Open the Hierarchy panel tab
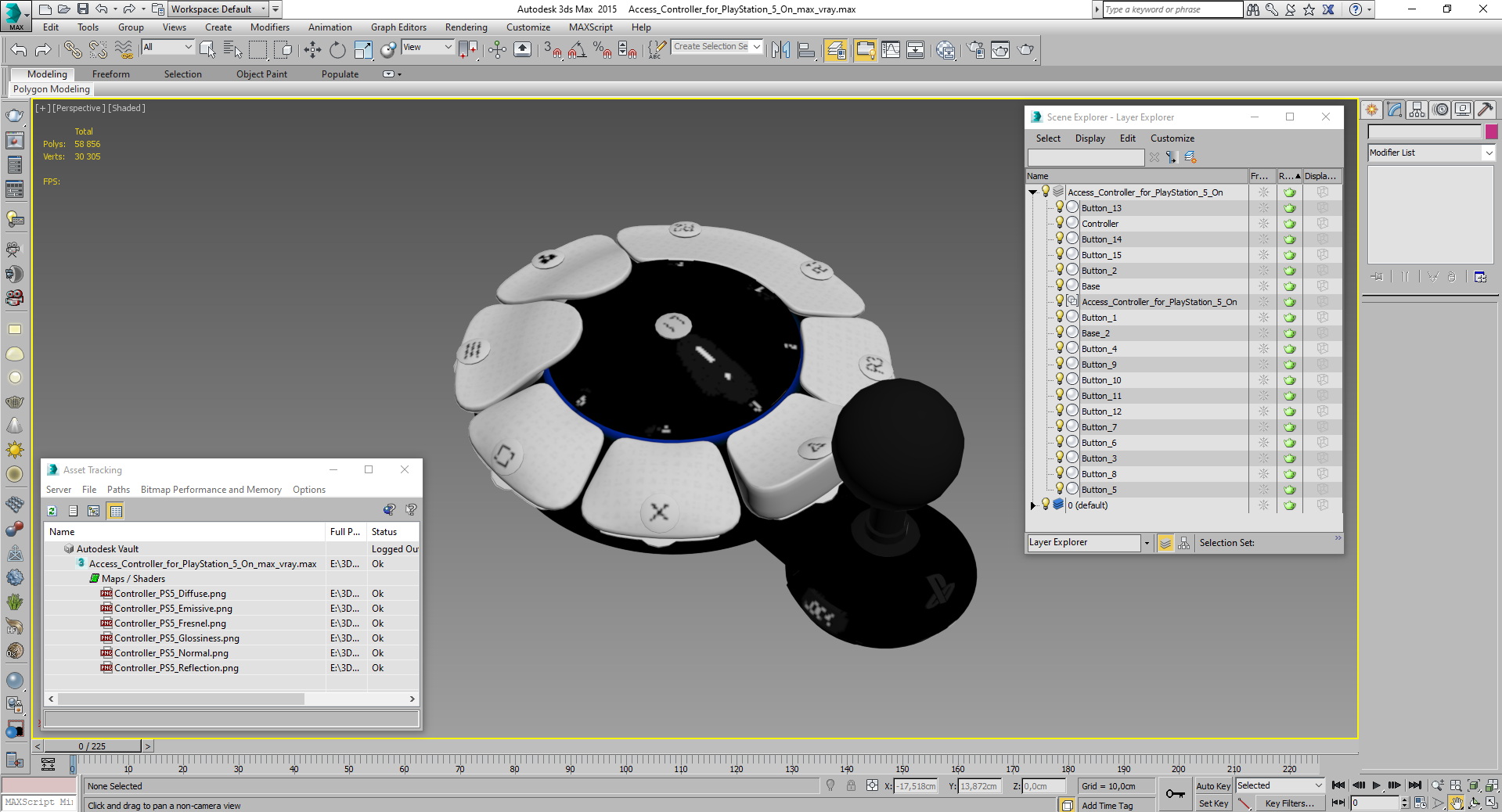This screenshot has height=812, width=1502. coord(1417,110)
